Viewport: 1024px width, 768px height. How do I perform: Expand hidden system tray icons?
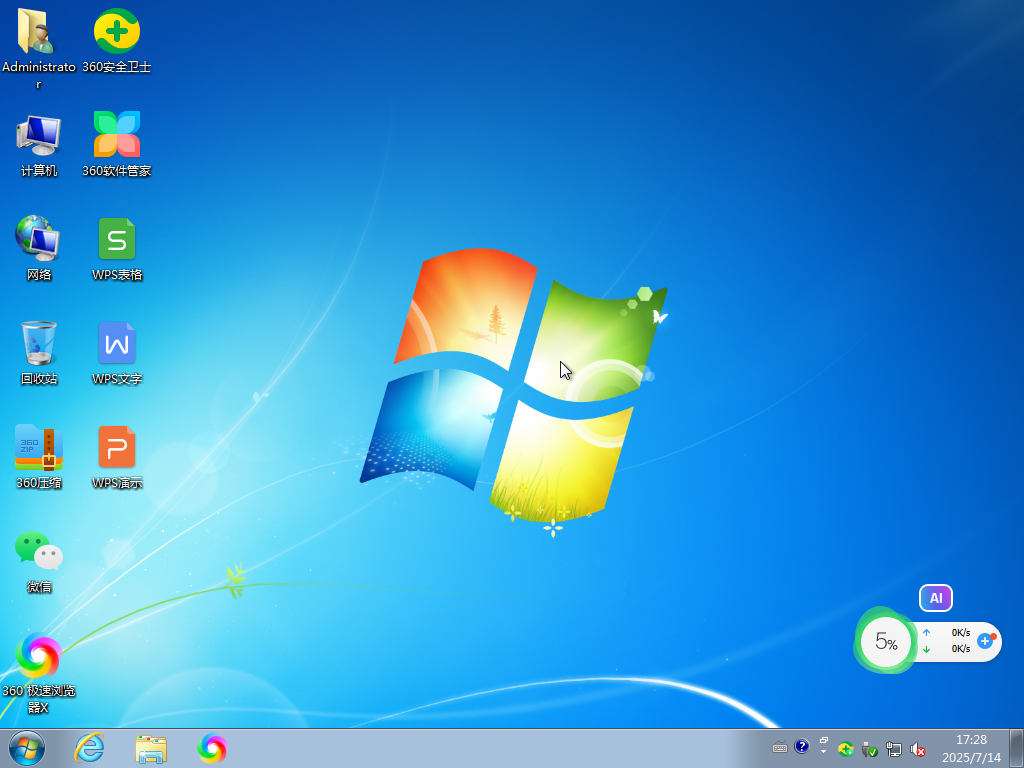(x=824, y=746)
